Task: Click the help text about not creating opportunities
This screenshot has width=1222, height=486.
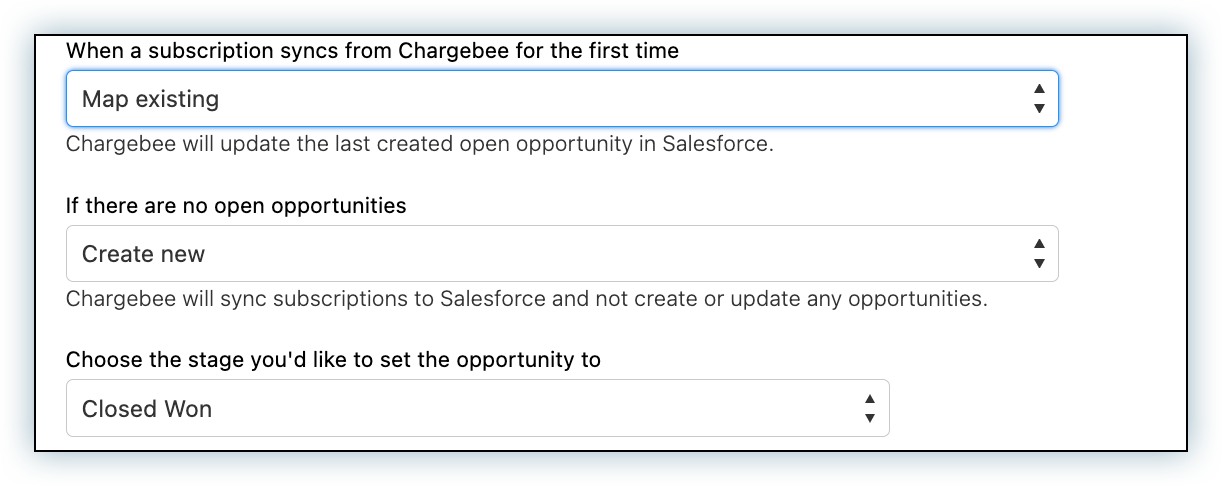Action: pyautogui.click(x=526, y=298)
